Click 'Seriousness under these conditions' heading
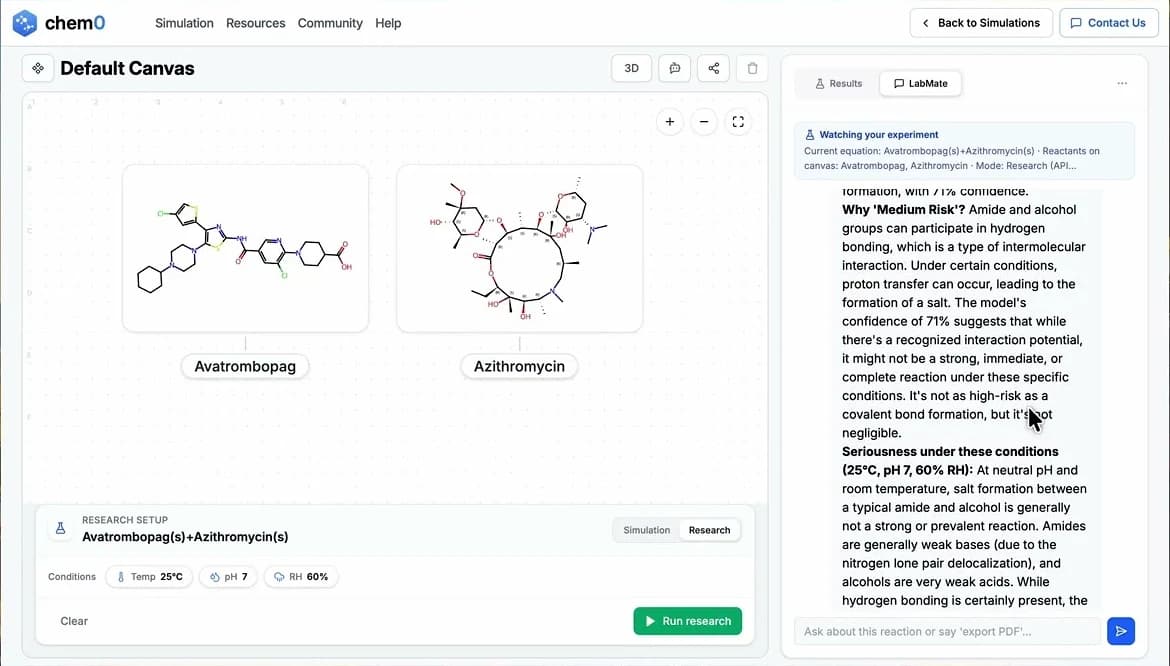This screenshot has width=1170, height=666. tap(950, 461)
